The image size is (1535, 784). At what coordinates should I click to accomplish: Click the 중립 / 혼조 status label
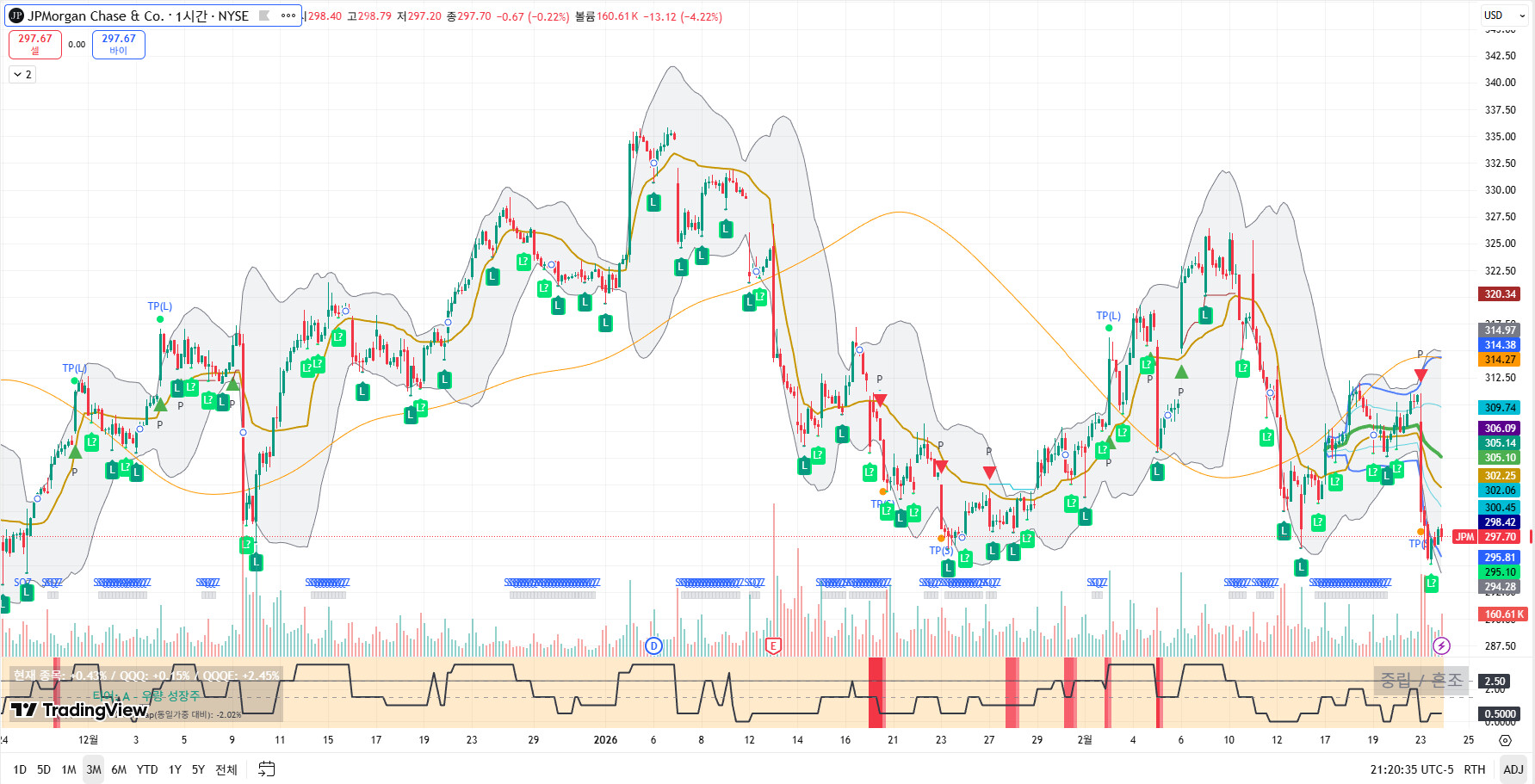(1421, 680)
